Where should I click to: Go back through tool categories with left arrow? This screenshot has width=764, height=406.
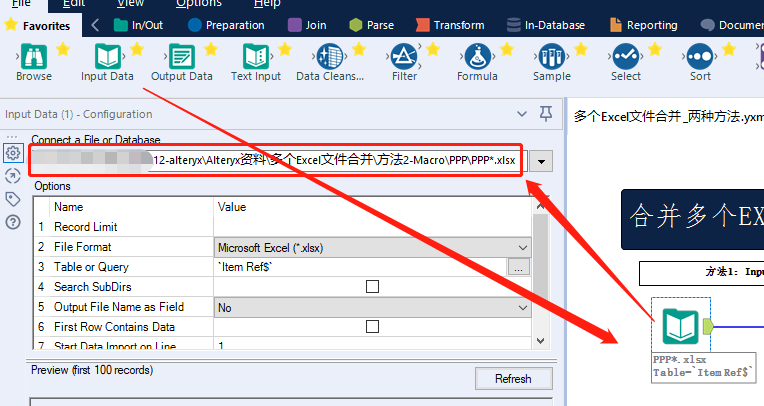(x=95, y=25)
